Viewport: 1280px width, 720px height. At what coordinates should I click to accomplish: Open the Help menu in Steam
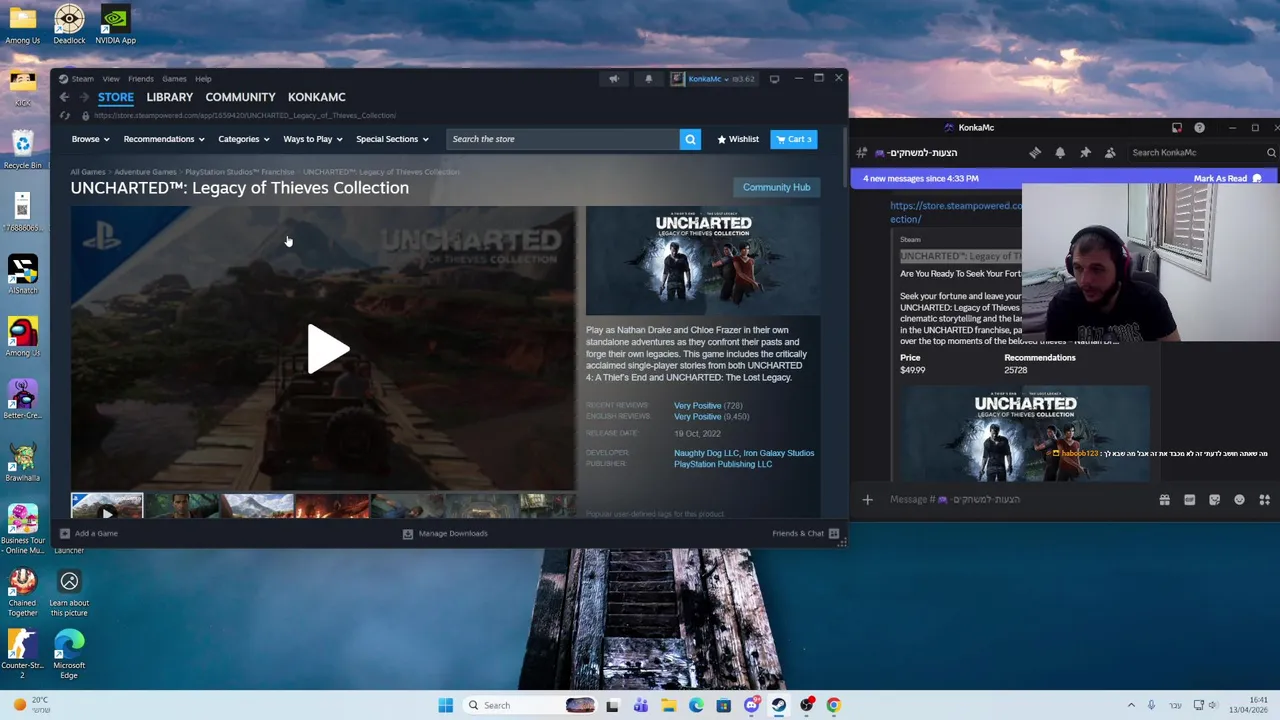tap(203, 79)
